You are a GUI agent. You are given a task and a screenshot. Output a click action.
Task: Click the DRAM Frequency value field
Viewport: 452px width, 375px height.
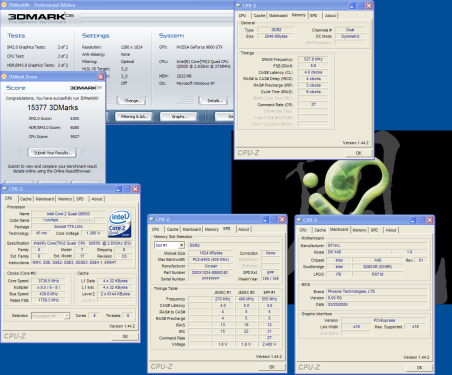click(x=313, y=59)
